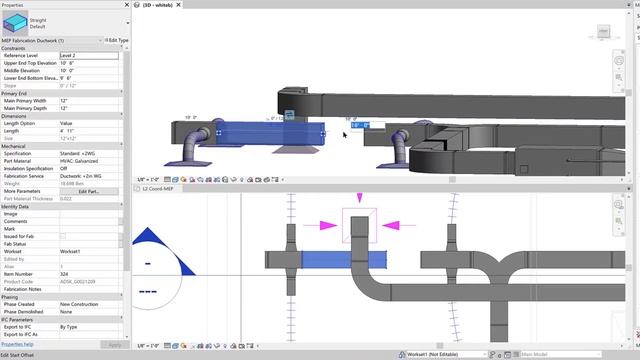The height and width of the screenshot is (360, 640).
Task: Click the Reference Level value field
Action: 89,56
